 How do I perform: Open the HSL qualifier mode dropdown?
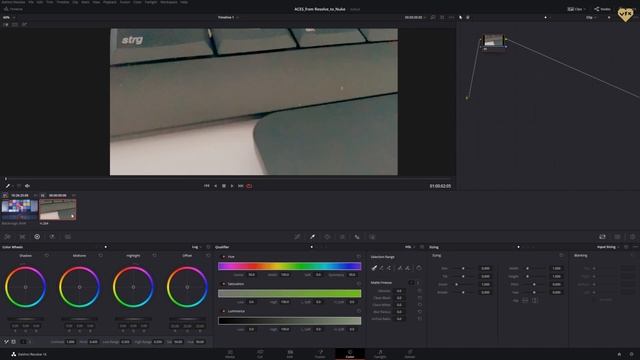coord(409,247)
